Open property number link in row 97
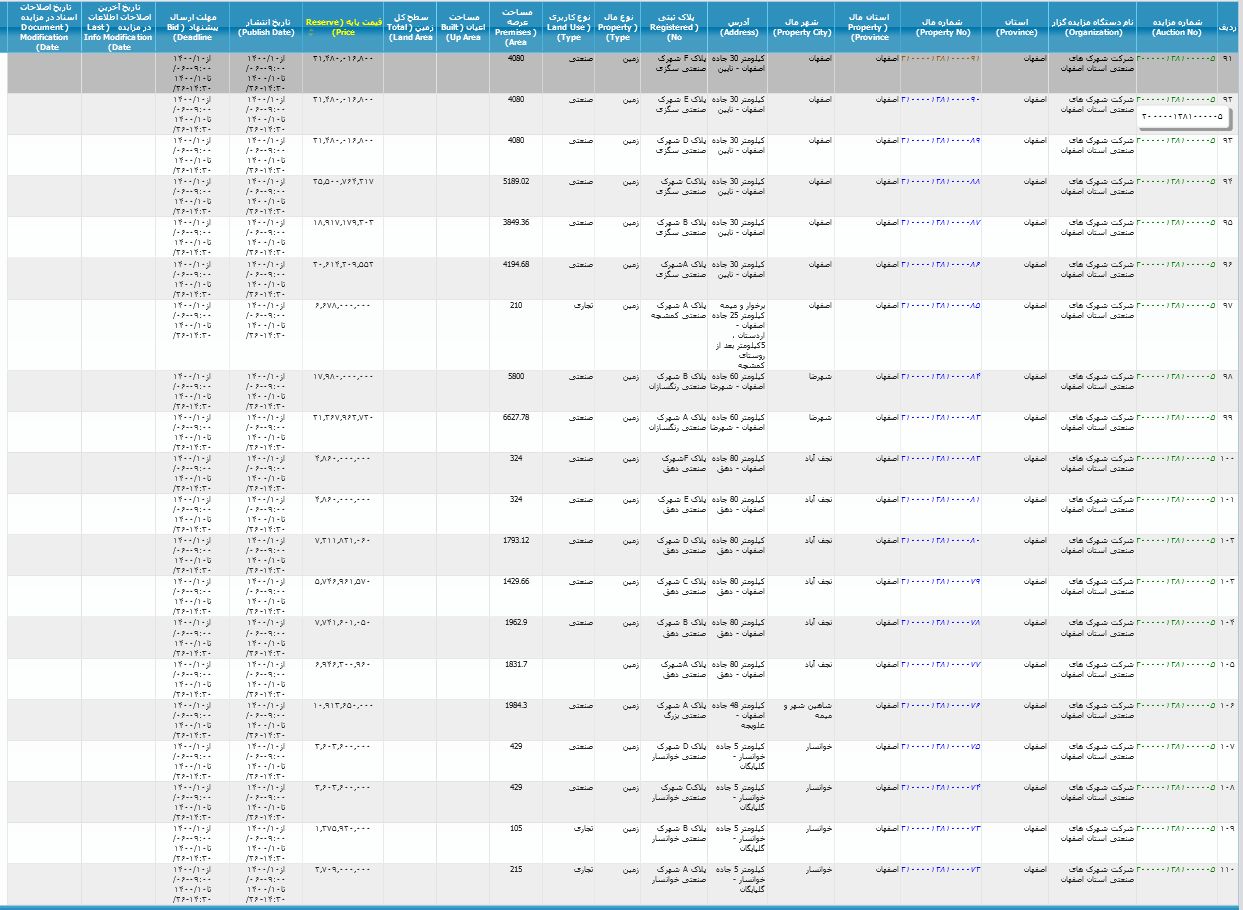Image resolution: width=1243 pixels, height=910 pixels. coord(940,305)
